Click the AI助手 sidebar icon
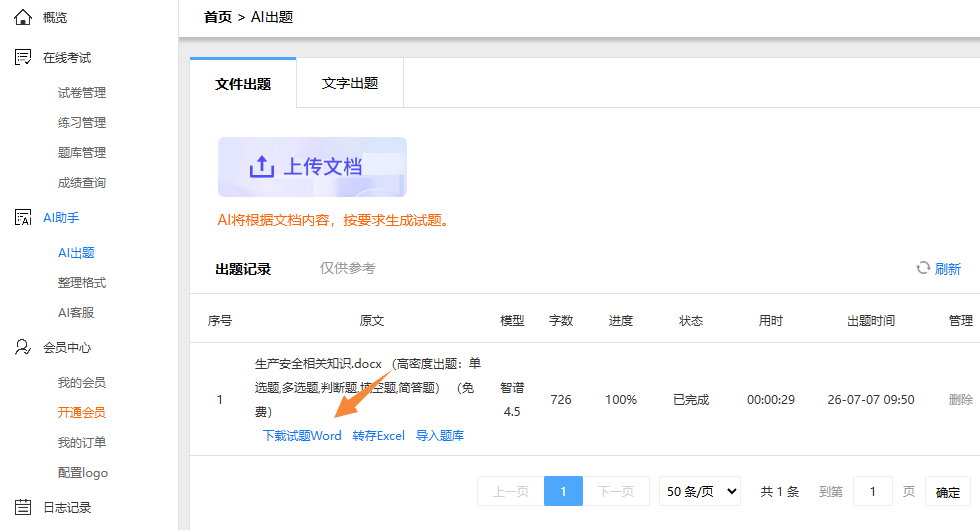 click(22, 218)
